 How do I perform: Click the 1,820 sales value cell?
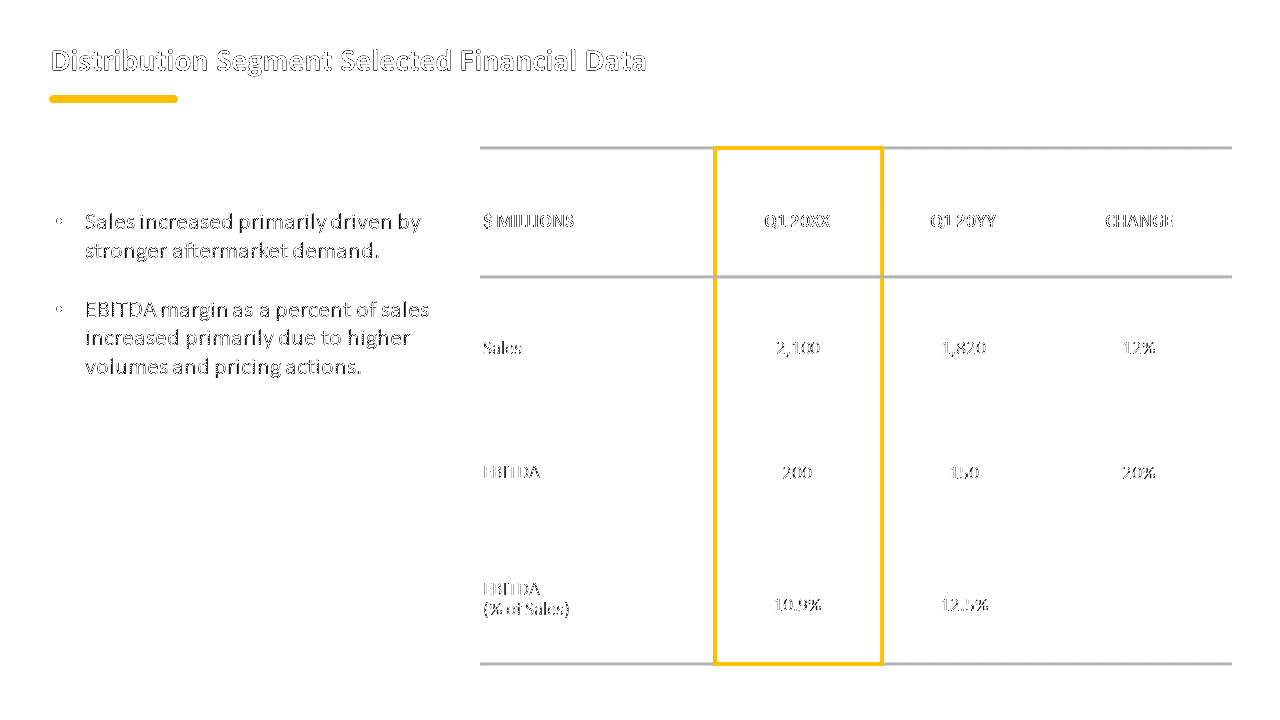tap(964, 348)
